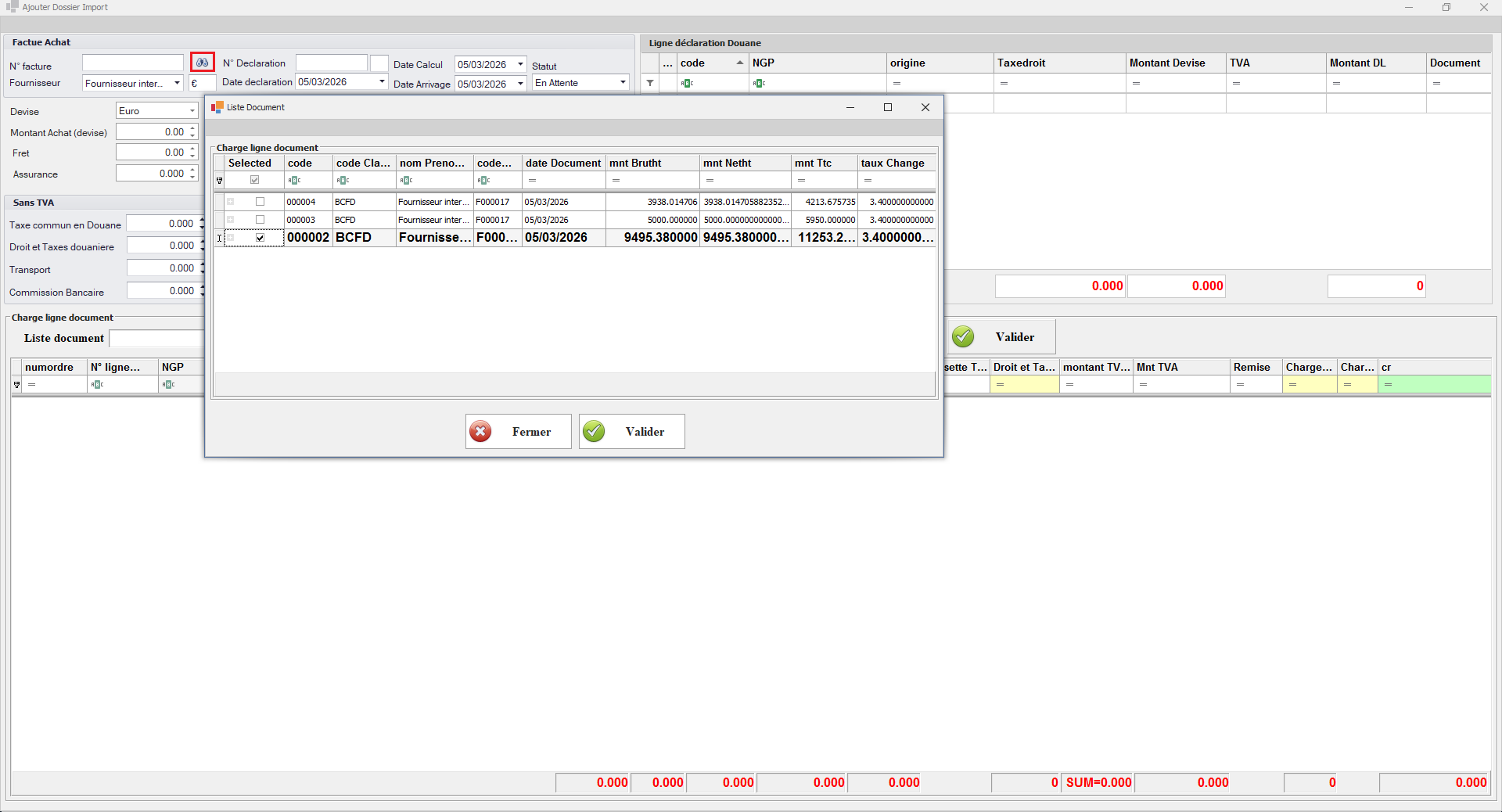Click the equals filter icon under date Document
The height and width of the screenshot is (812, 1502).
pos(532,181)
